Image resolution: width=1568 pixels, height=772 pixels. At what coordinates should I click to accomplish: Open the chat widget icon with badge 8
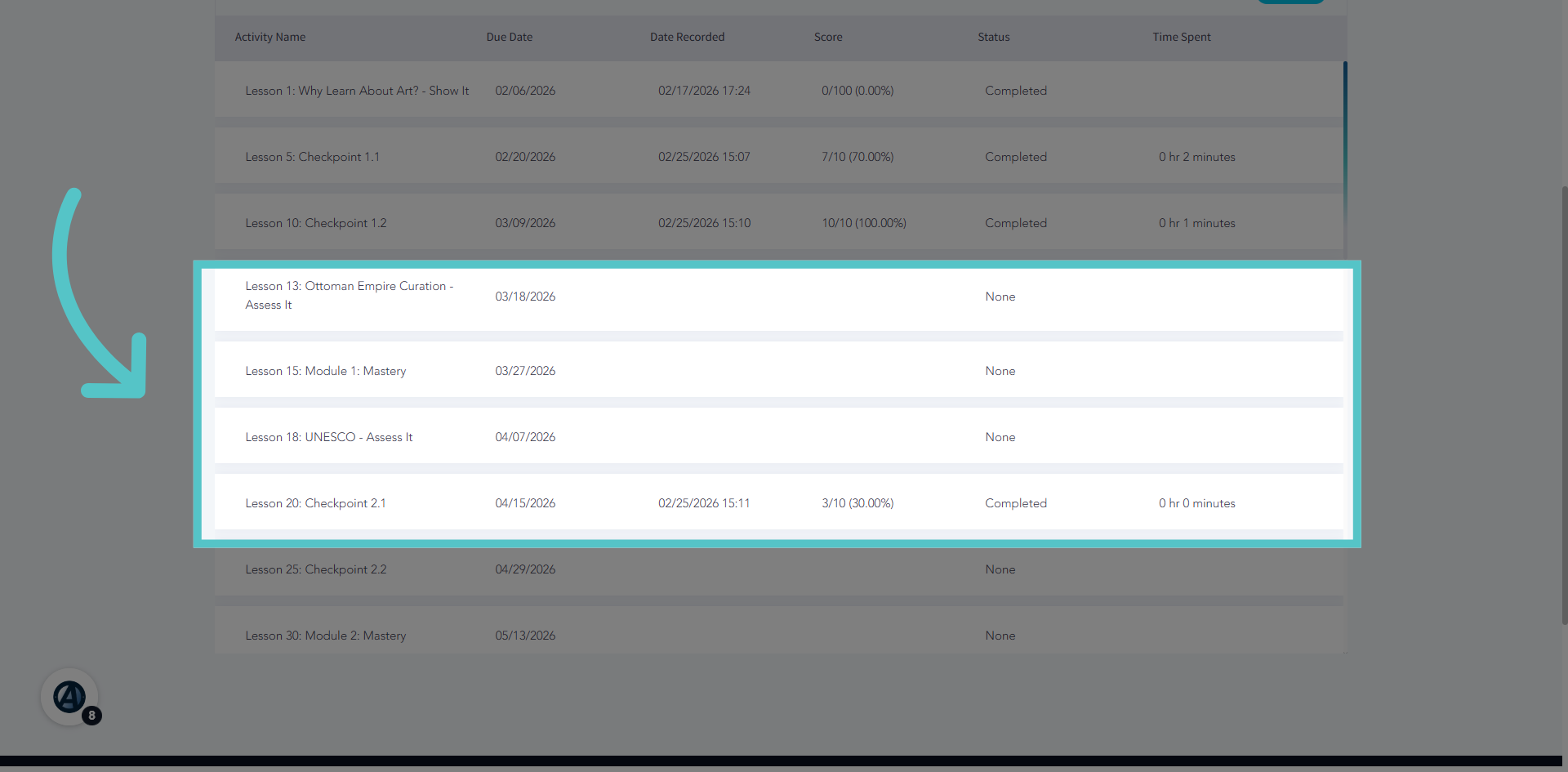click(x=70, y=698)
